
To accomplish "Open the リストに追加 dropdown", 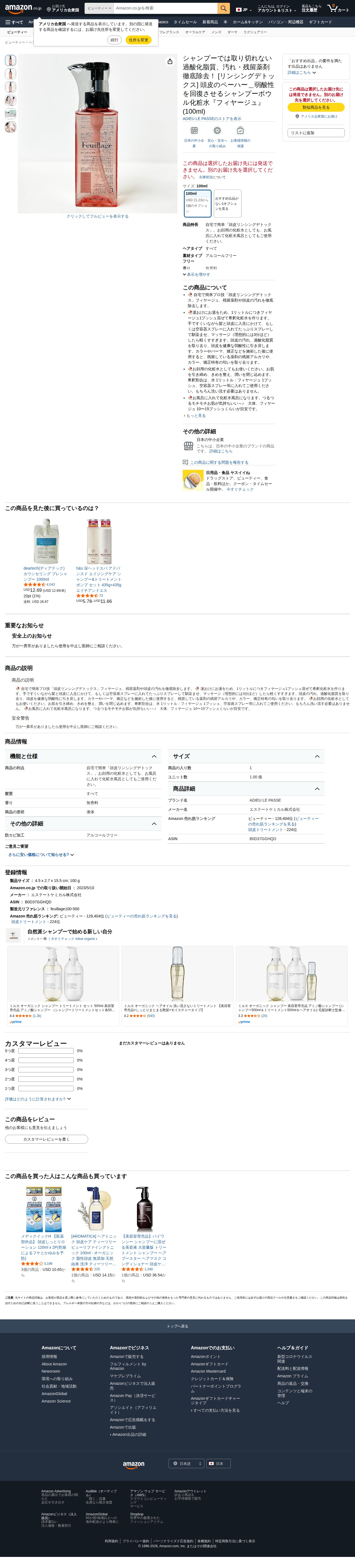I will [x=316, y=133].
